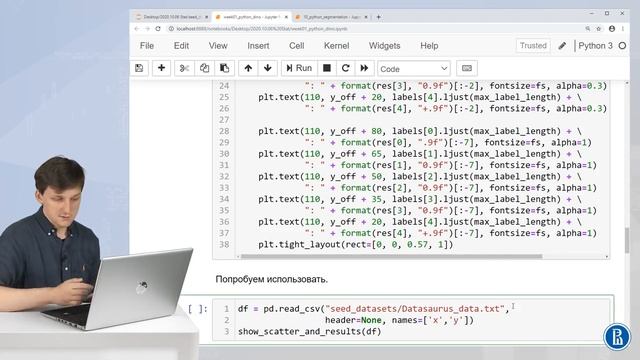Open the command palette keyboard icon
The image size is (640, 360).
click(467, 68)
